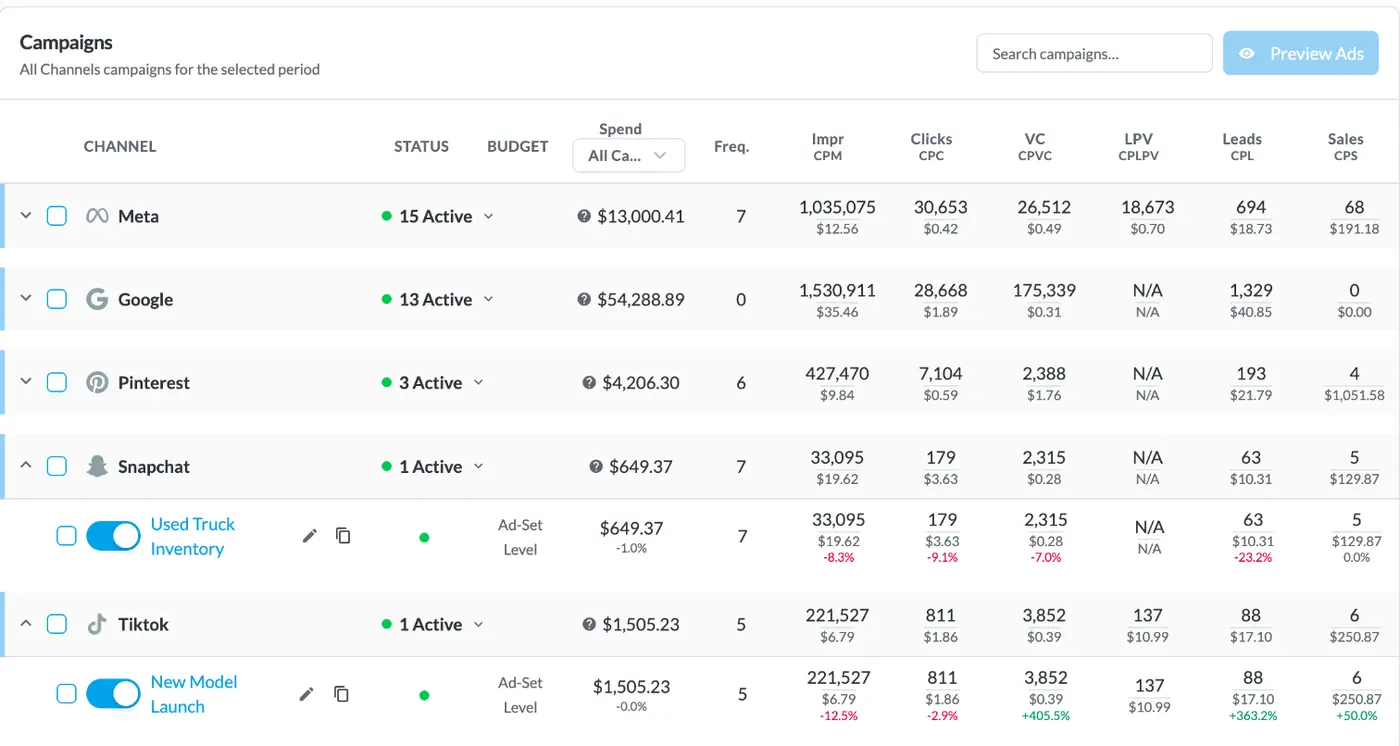Expand the Meta channel row
This screenshot has height=746, width=1400.
tap(26, 216)
